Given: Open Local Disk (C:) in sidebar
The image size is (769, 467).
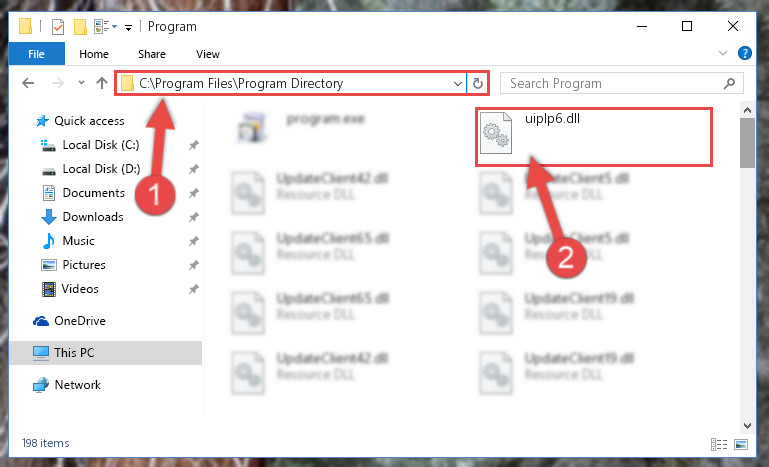Looking at the screenshot, I should point(101,145).
